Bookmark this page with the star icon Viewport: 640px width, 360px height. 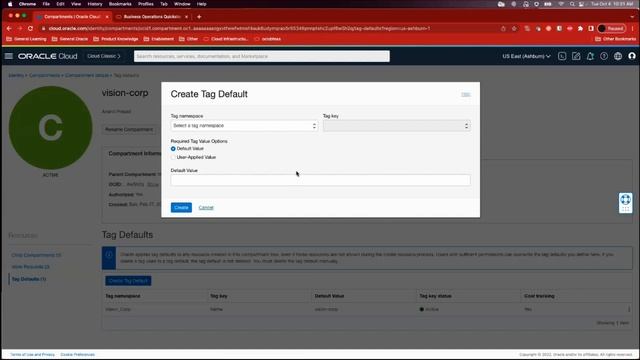tap(514, 29)
